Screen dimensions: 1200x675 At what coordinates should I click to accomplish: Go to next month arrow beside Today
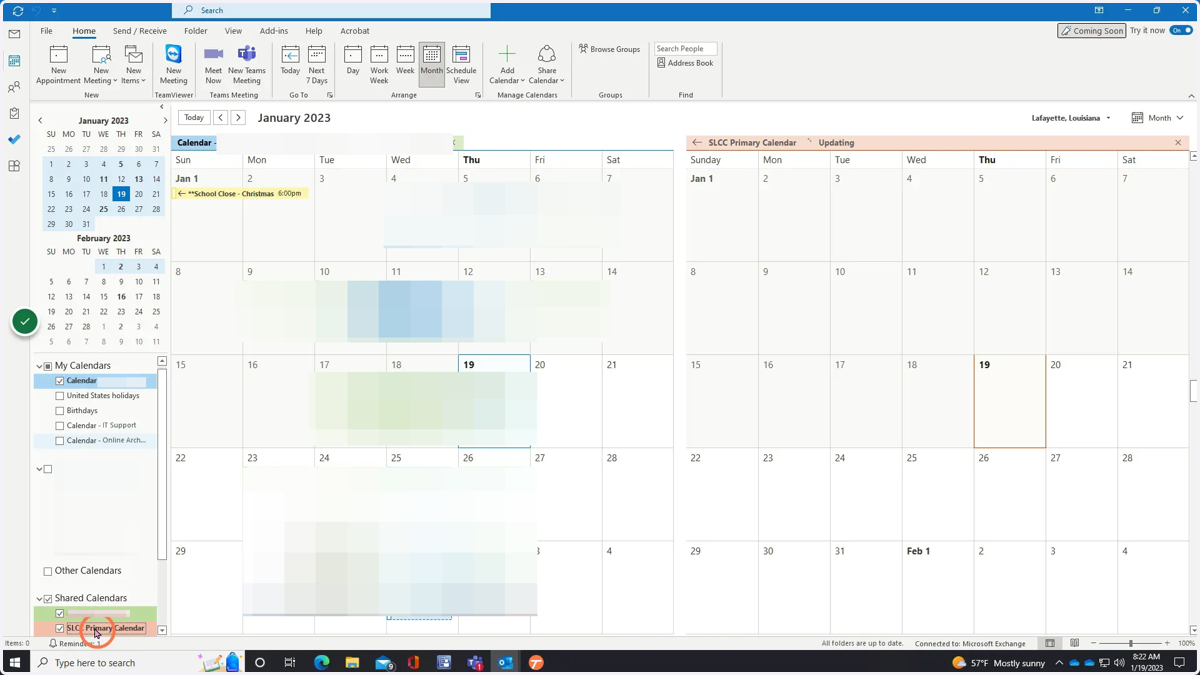pos(238,118)
